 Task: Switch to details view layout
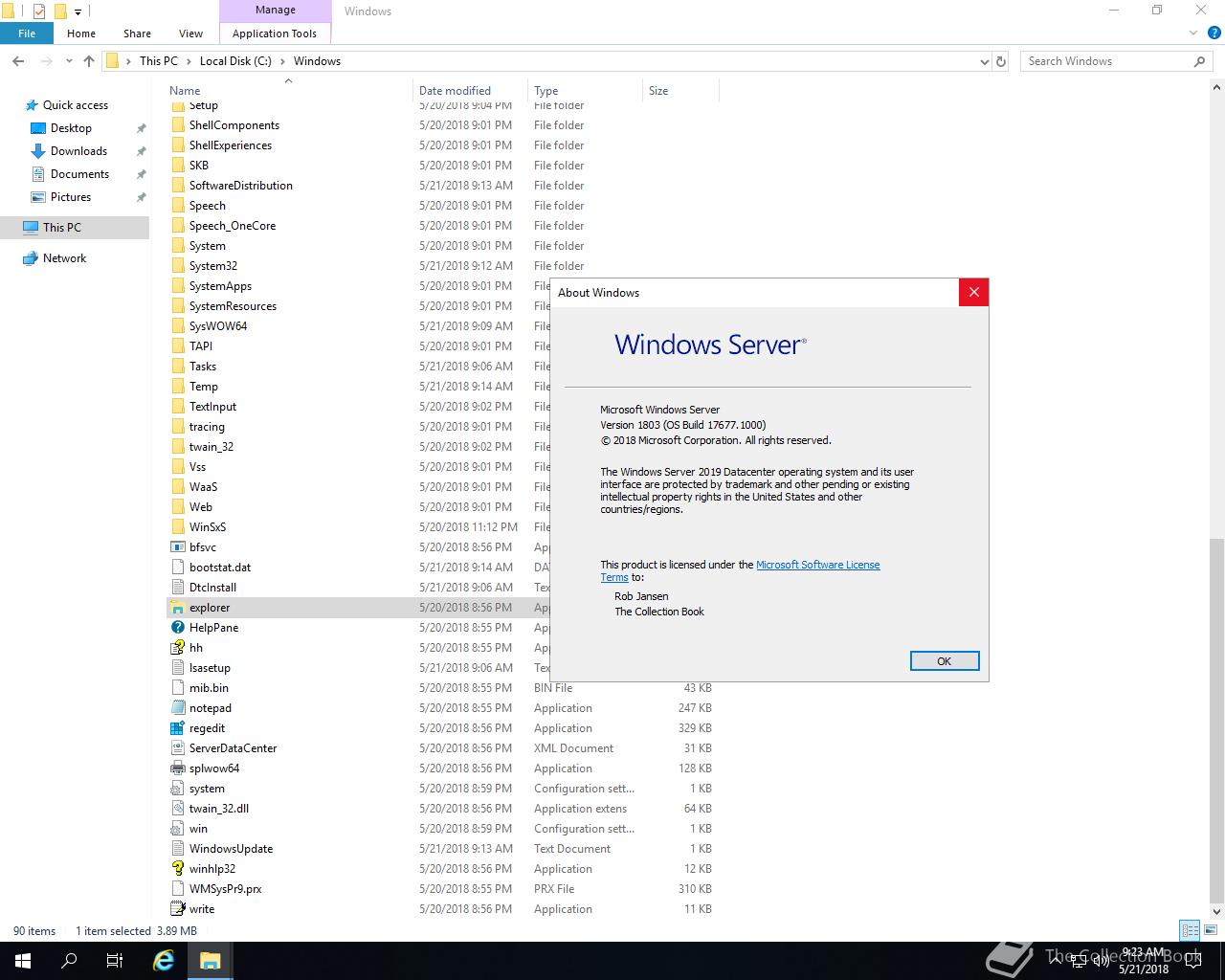(1190, 930)
